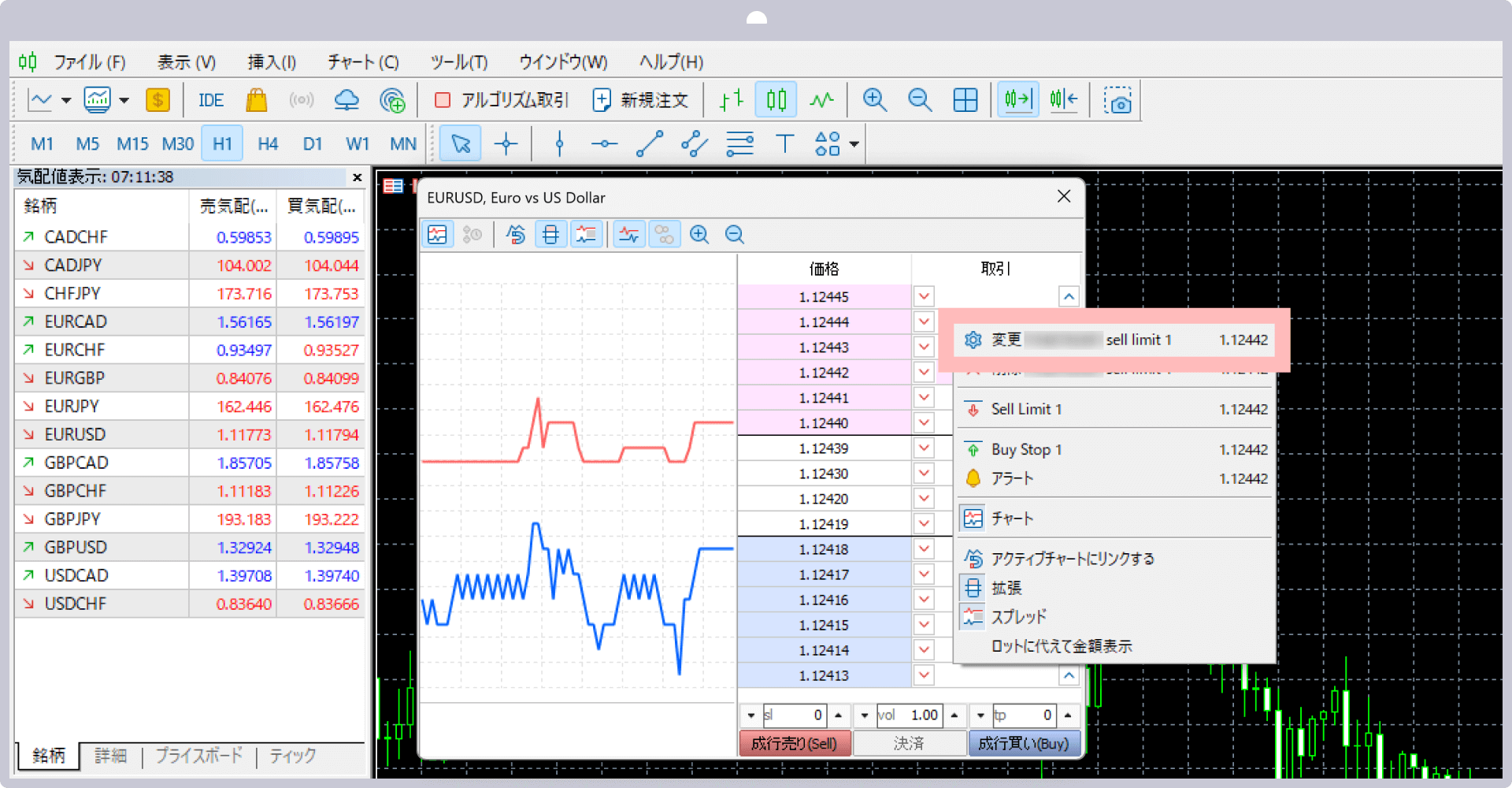Click the screenshot camera icon
This screenshot has width=1512, height=788.
(1117, 101)
